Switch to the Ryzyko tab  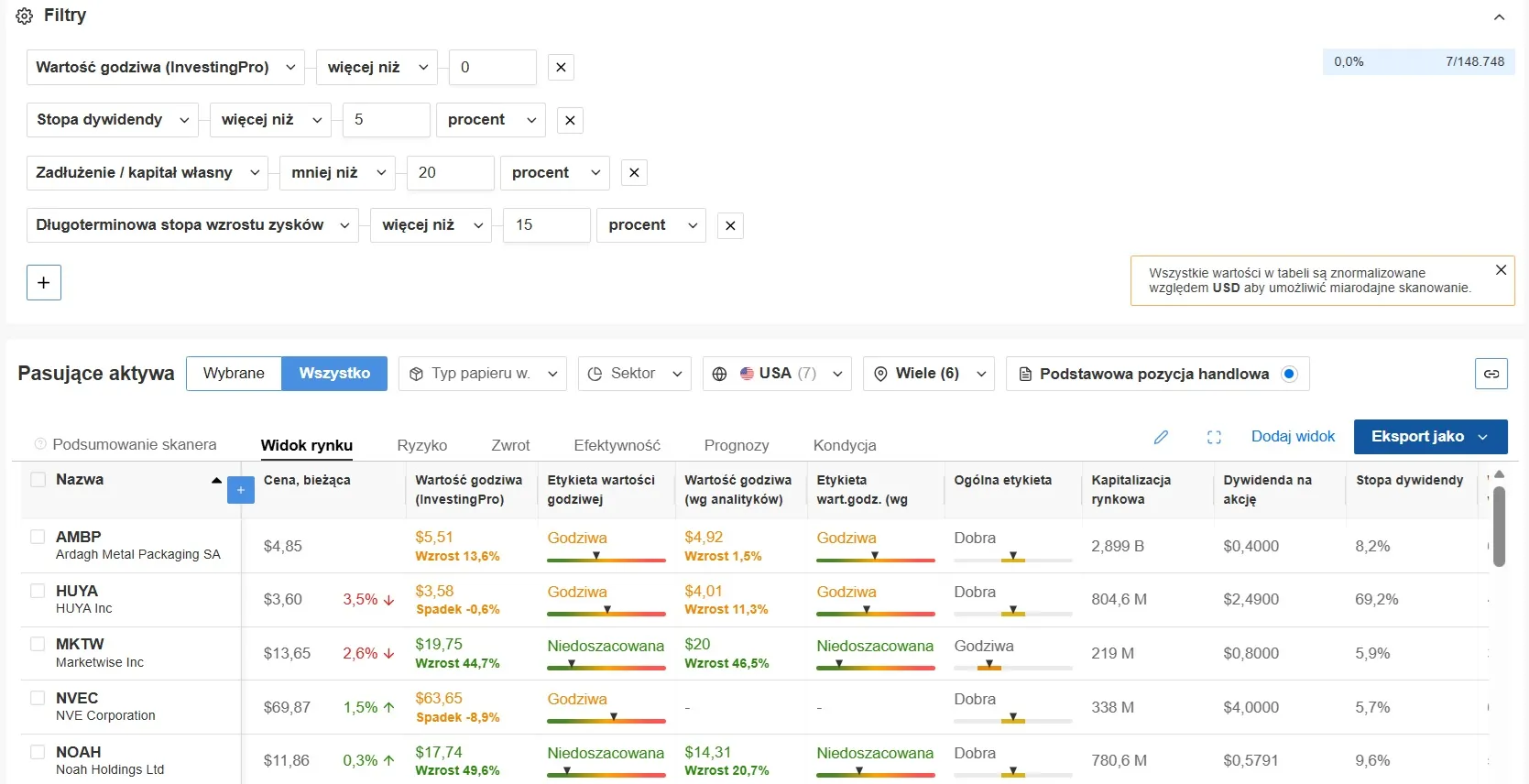coord(421,445)
